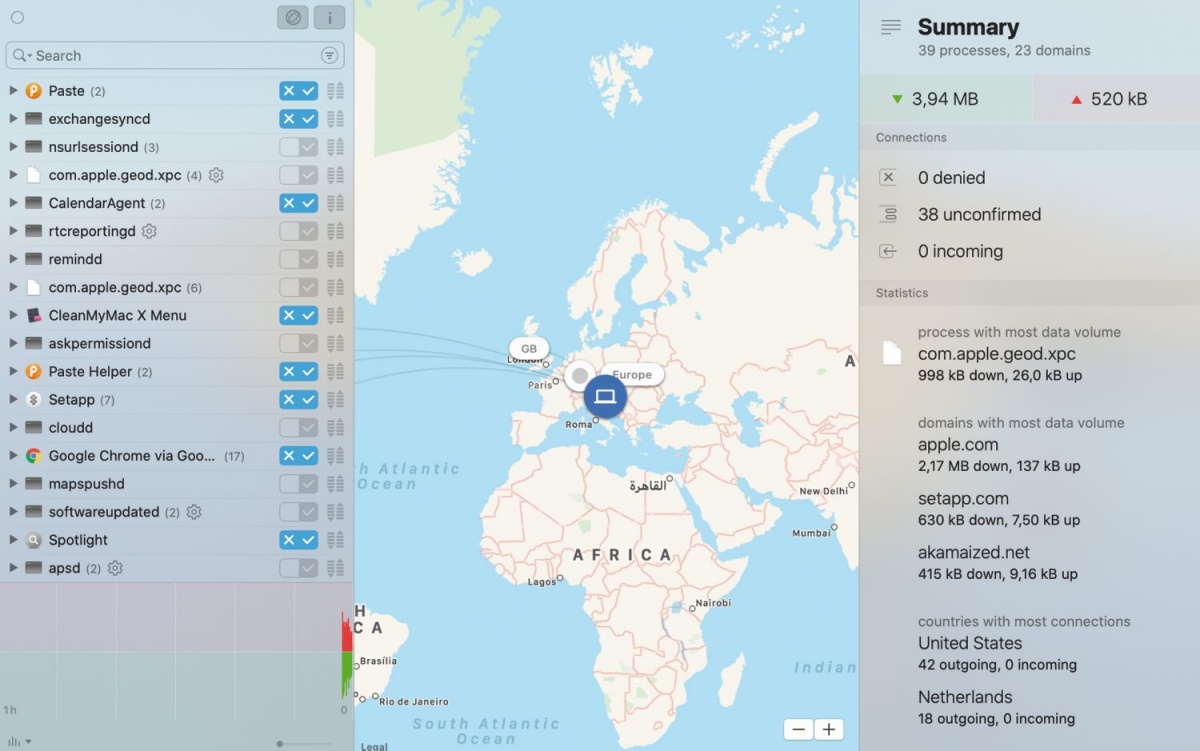1200x751 pixels.
Task: Click the Summary list icon
Action: point(890,28)
